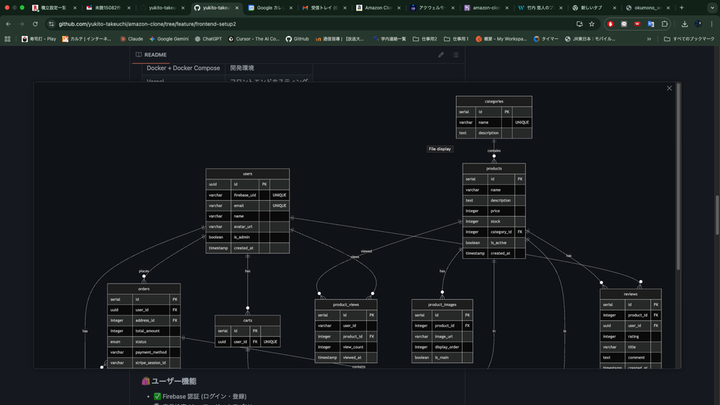The image size is (720, 405).
Task: Open the Chrome downloads icon
Action: click(683, 22)
